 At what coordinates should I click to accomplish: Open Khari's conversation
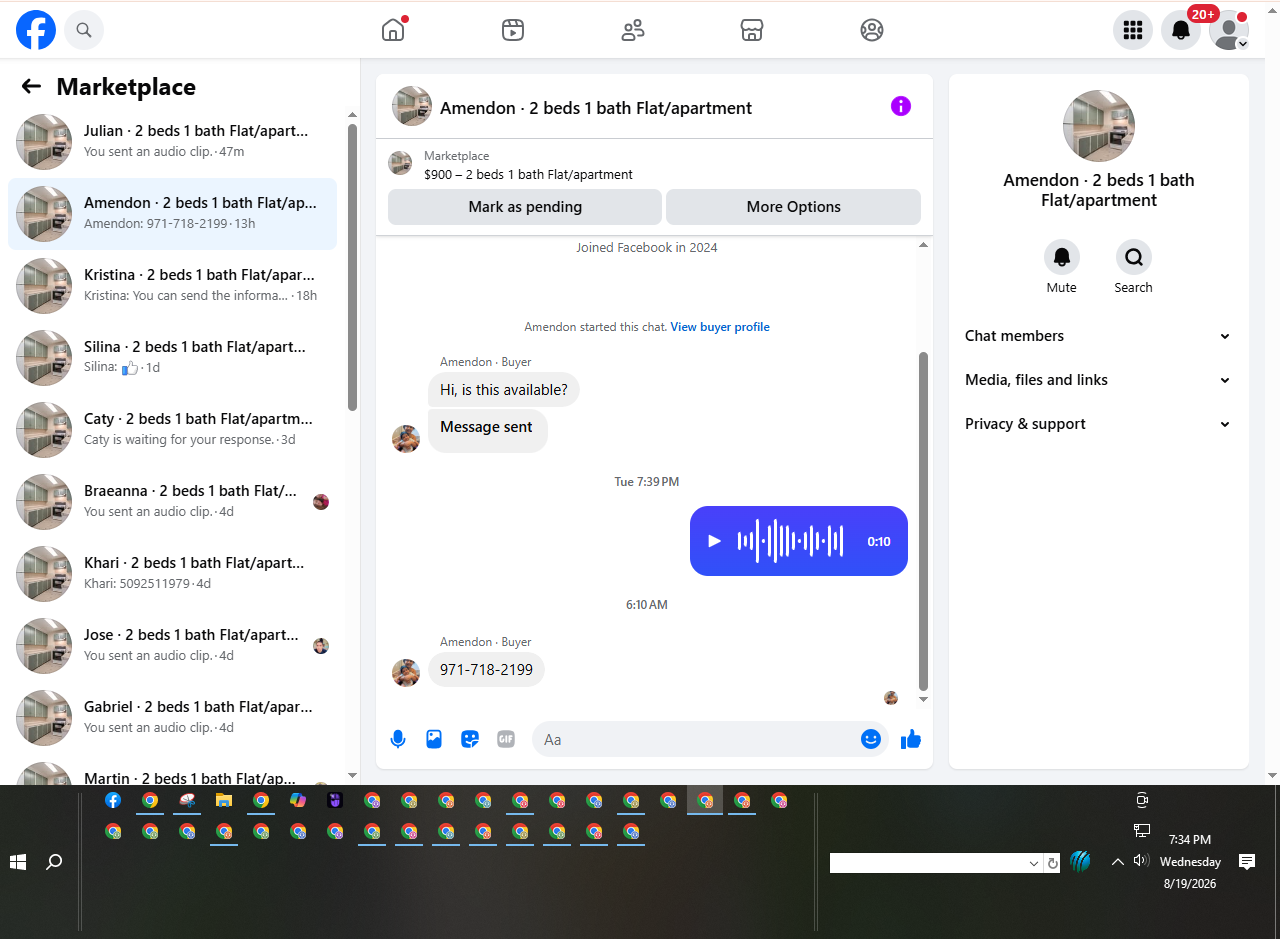click(x=172, y=574)
